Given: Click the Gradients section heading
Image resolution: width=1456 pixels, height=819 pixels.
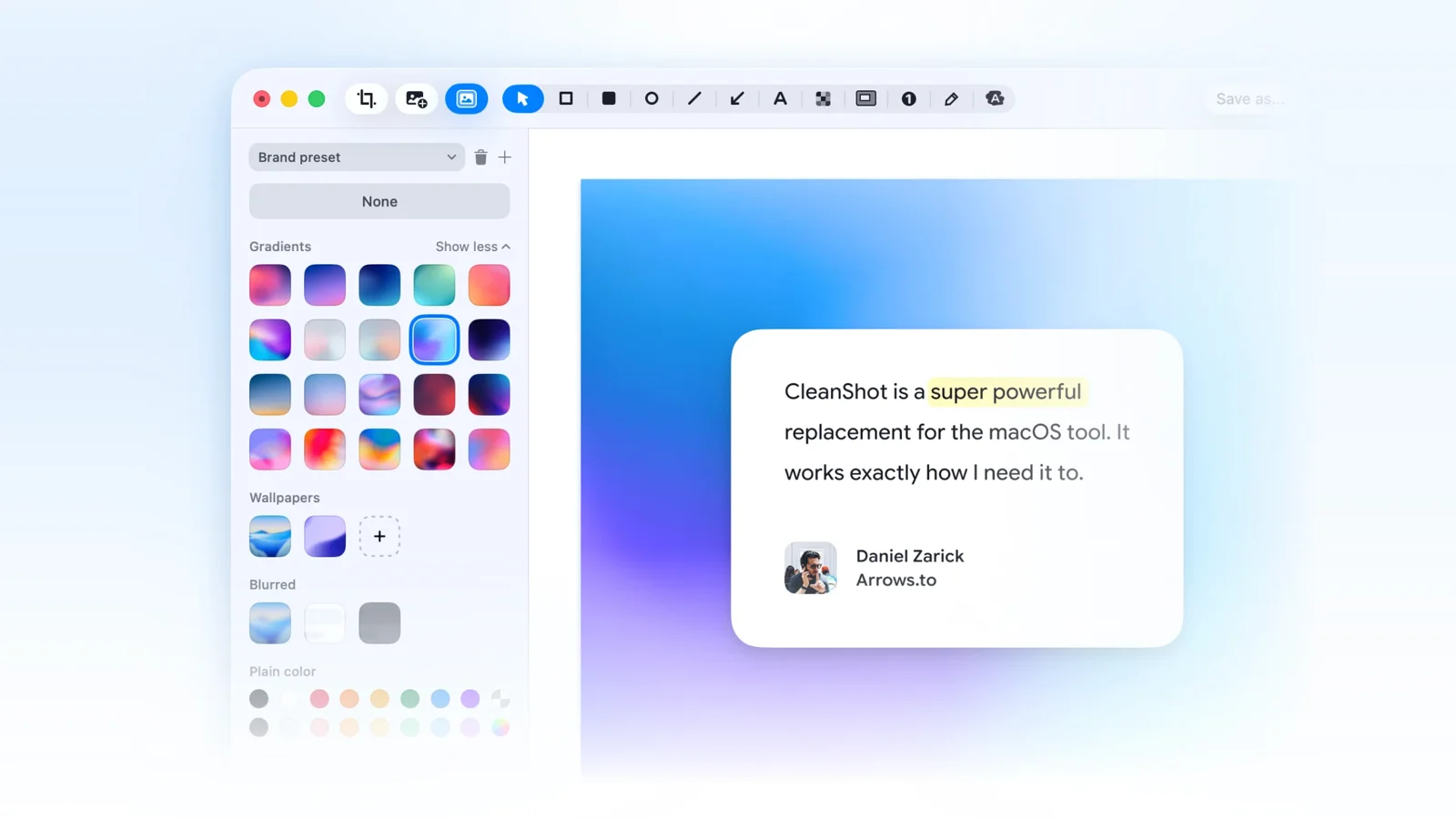Looking at the screenshot, I should click(280, 247).
